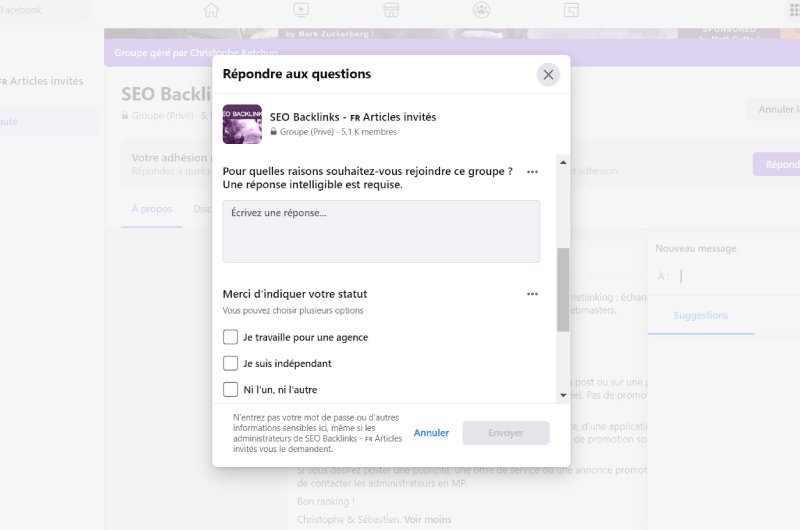Check Ni l'un, ni l'autre option
The height and width of the screenshot is (530, 800).
click(x=231, y=389)
